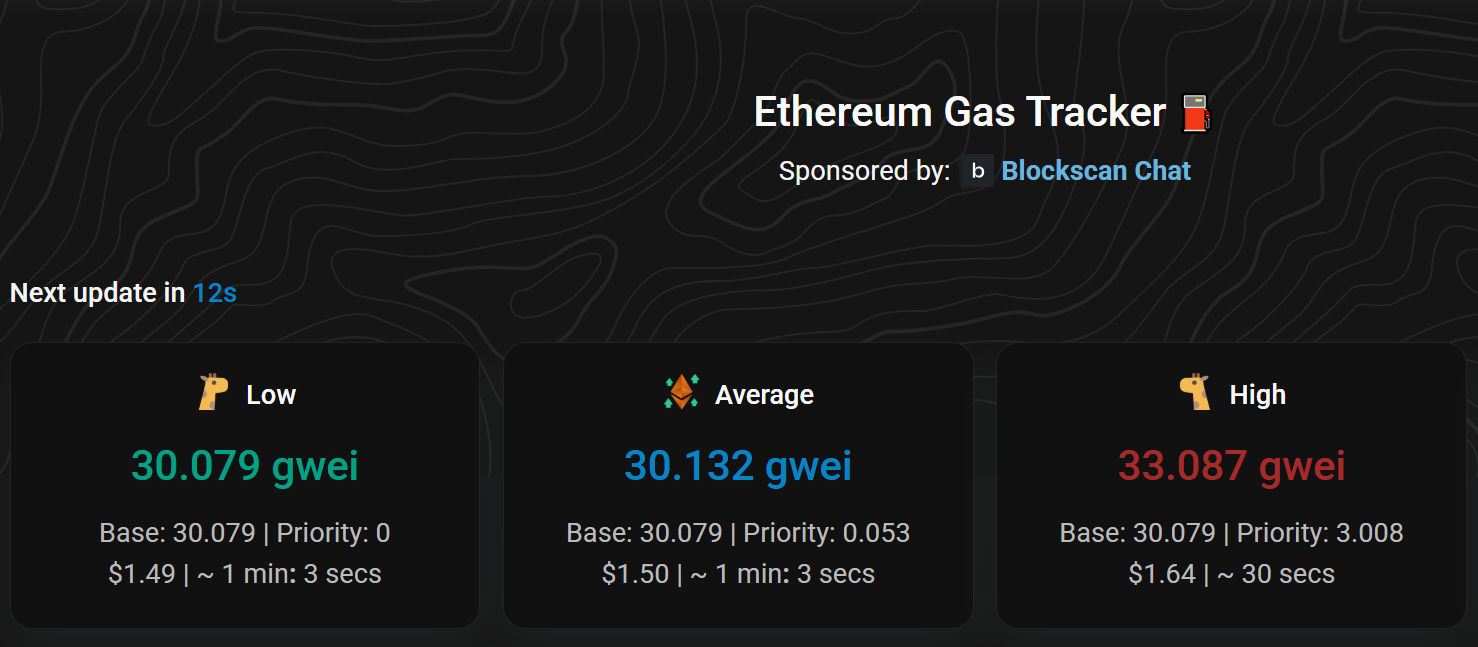Click the Ethereum diamond icon beside Average

(682, 392)
